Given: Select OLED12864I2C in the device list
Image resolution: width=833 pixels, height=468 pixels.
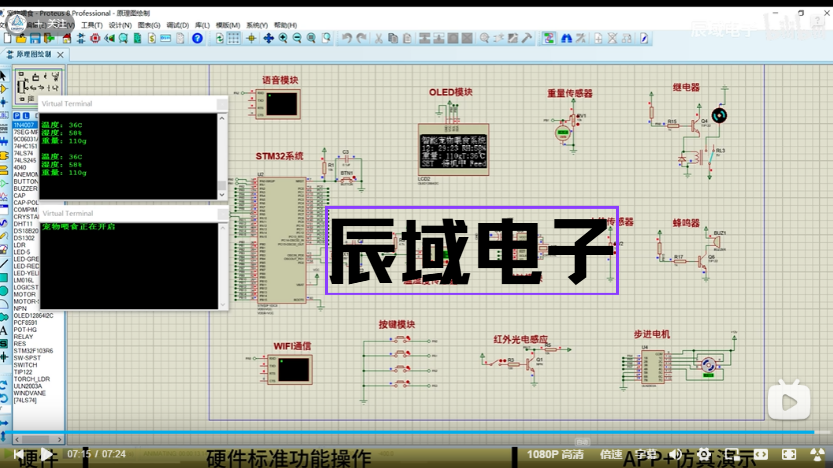Looking at the screenshot, I should tap(33, 316).
